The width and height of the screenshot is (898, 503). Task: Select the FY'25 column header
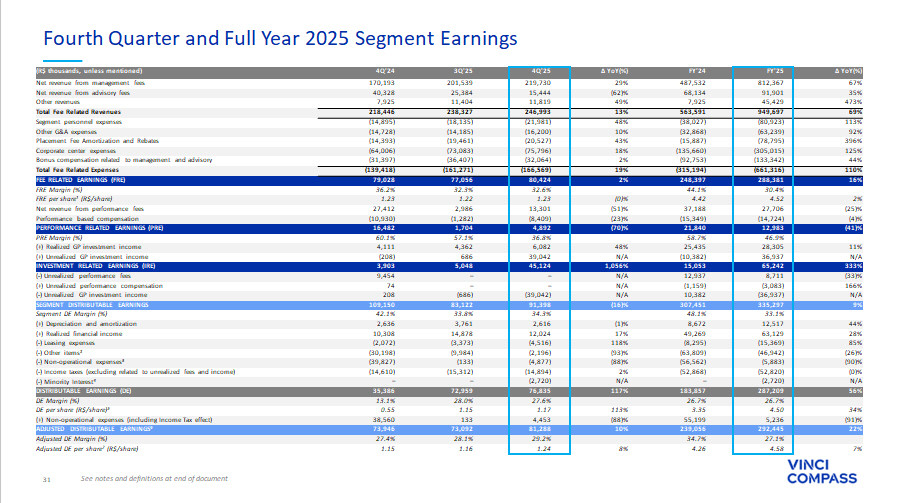point(765,72)
